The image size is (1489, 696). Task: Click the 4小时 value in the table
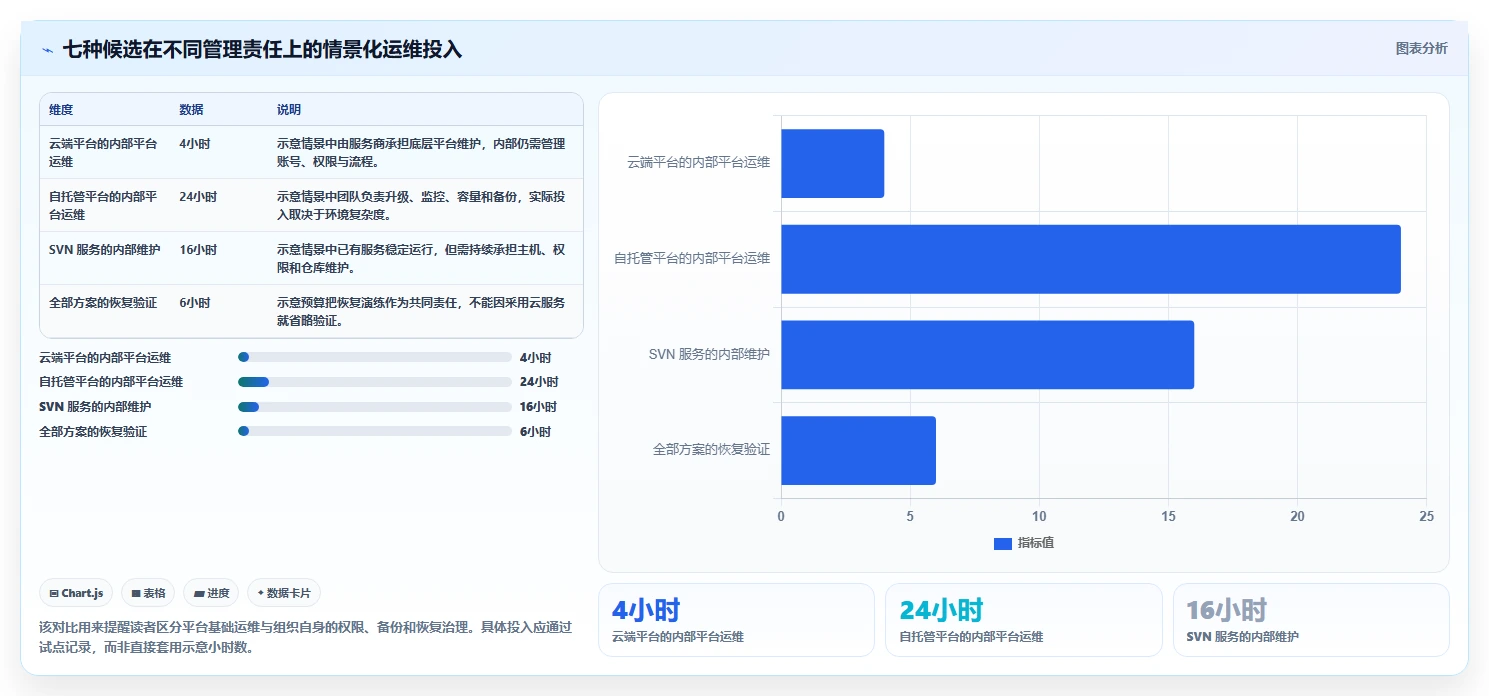pyautogui.click(x=195, y=144)
